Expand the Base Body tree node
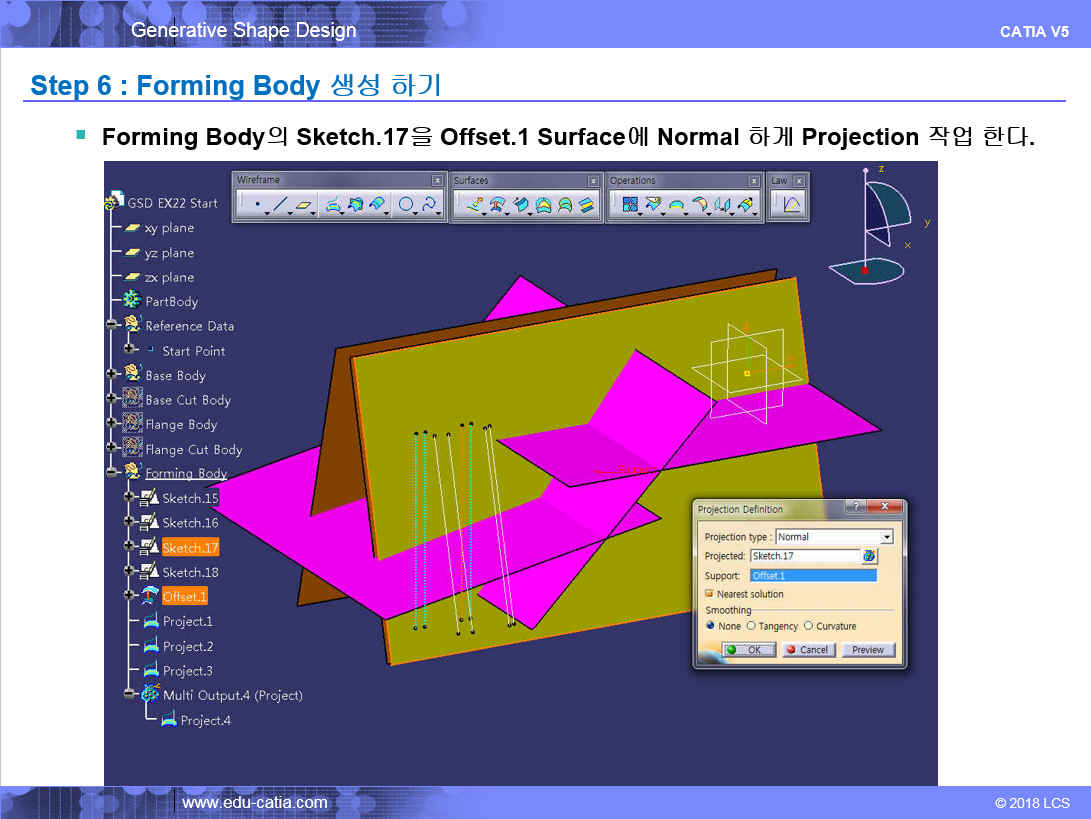The height and width of the screenshot is (819, 1091). tap(112, 375)
